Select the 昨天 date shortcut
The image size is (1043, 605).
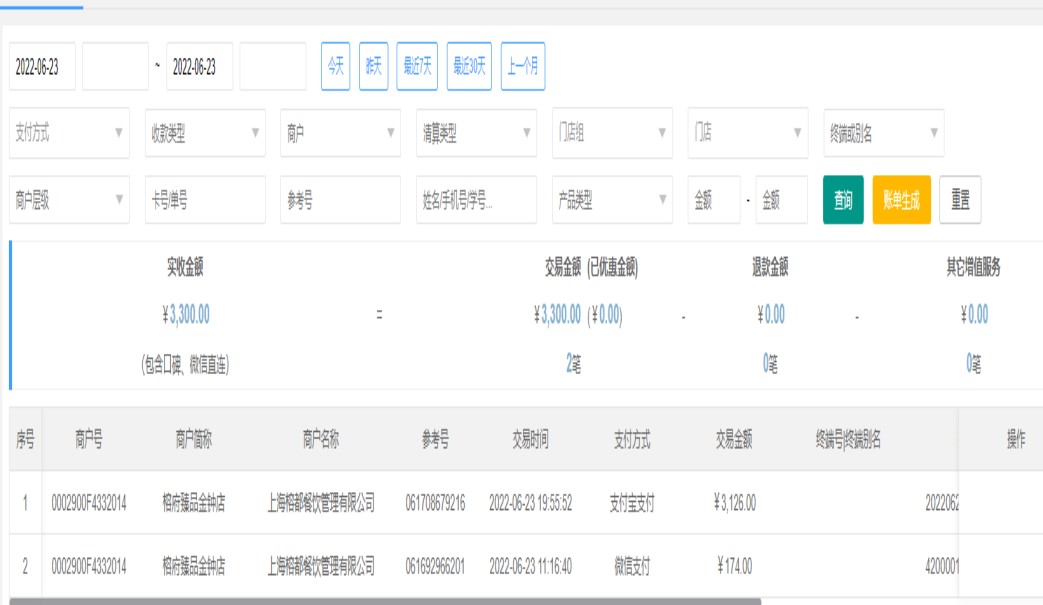[x=373, y=67]
